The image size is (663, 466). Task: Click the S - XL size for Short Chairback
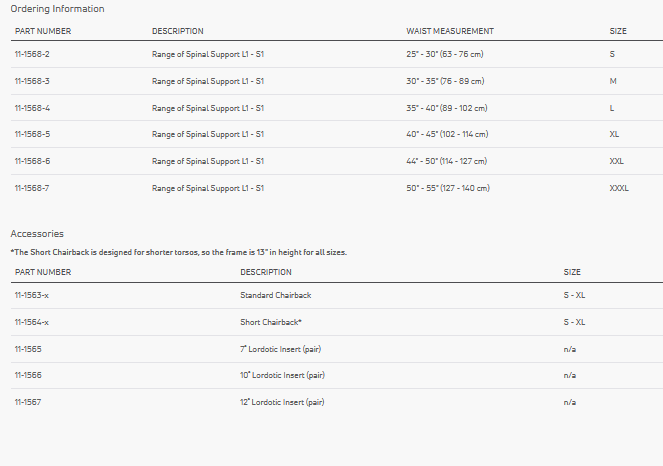coord(574,322)
